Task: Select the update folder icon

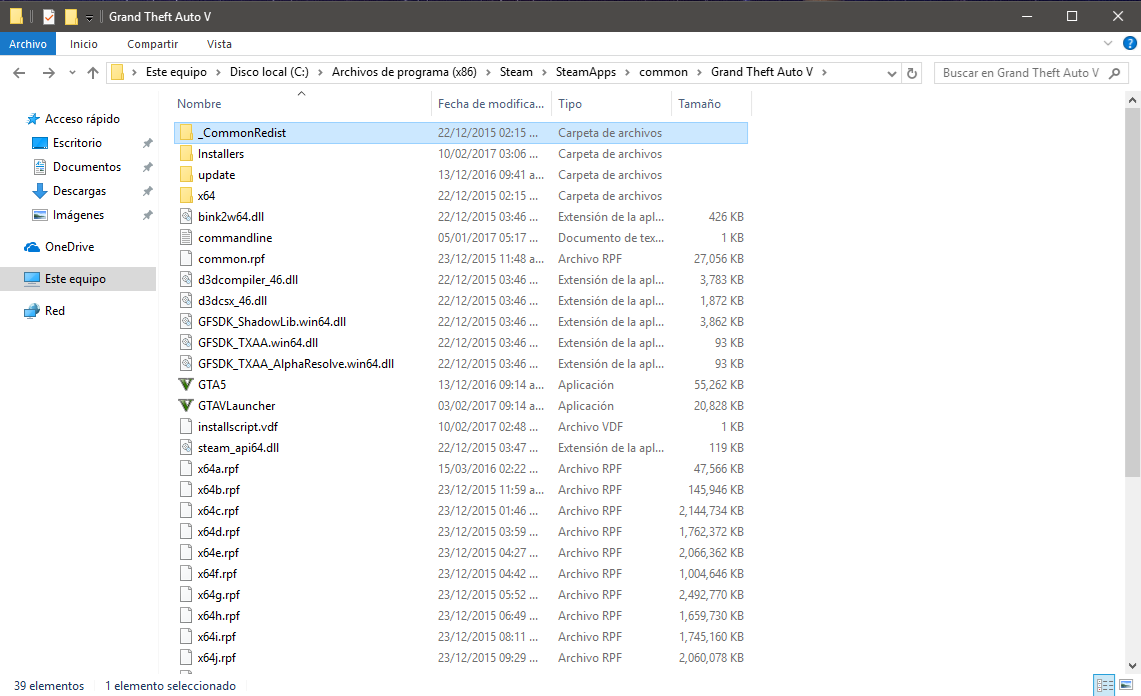Action: coord(186,175)
